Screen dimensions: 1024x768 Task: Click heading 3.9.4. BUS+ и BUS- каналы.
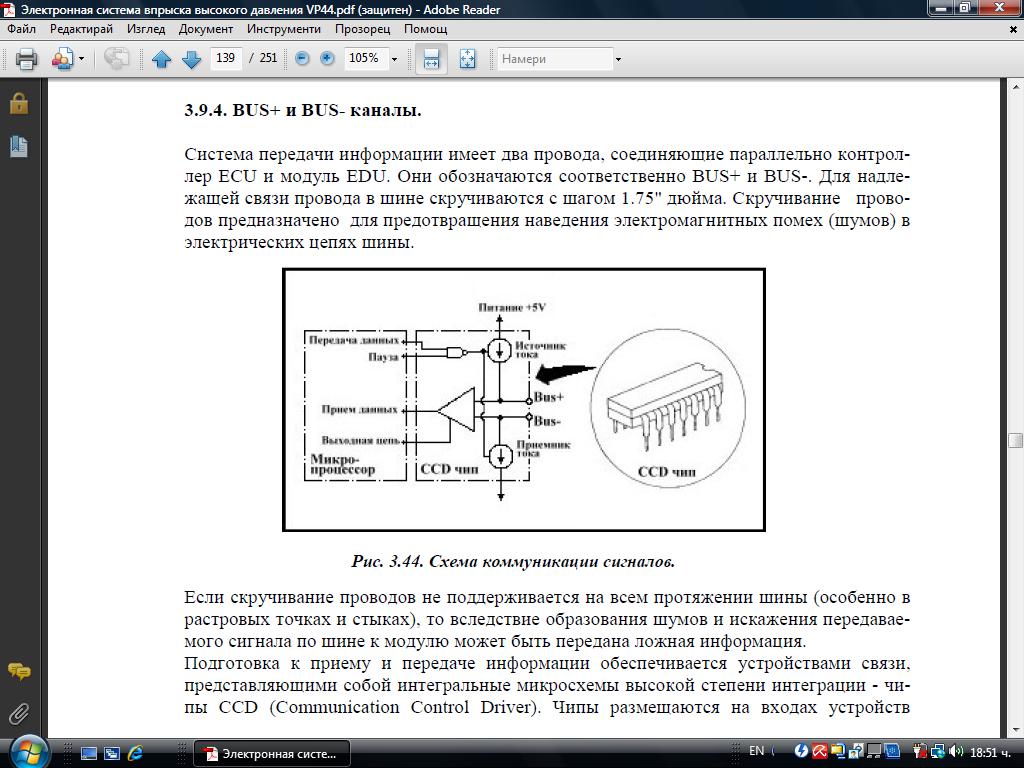tap(303, 110)
